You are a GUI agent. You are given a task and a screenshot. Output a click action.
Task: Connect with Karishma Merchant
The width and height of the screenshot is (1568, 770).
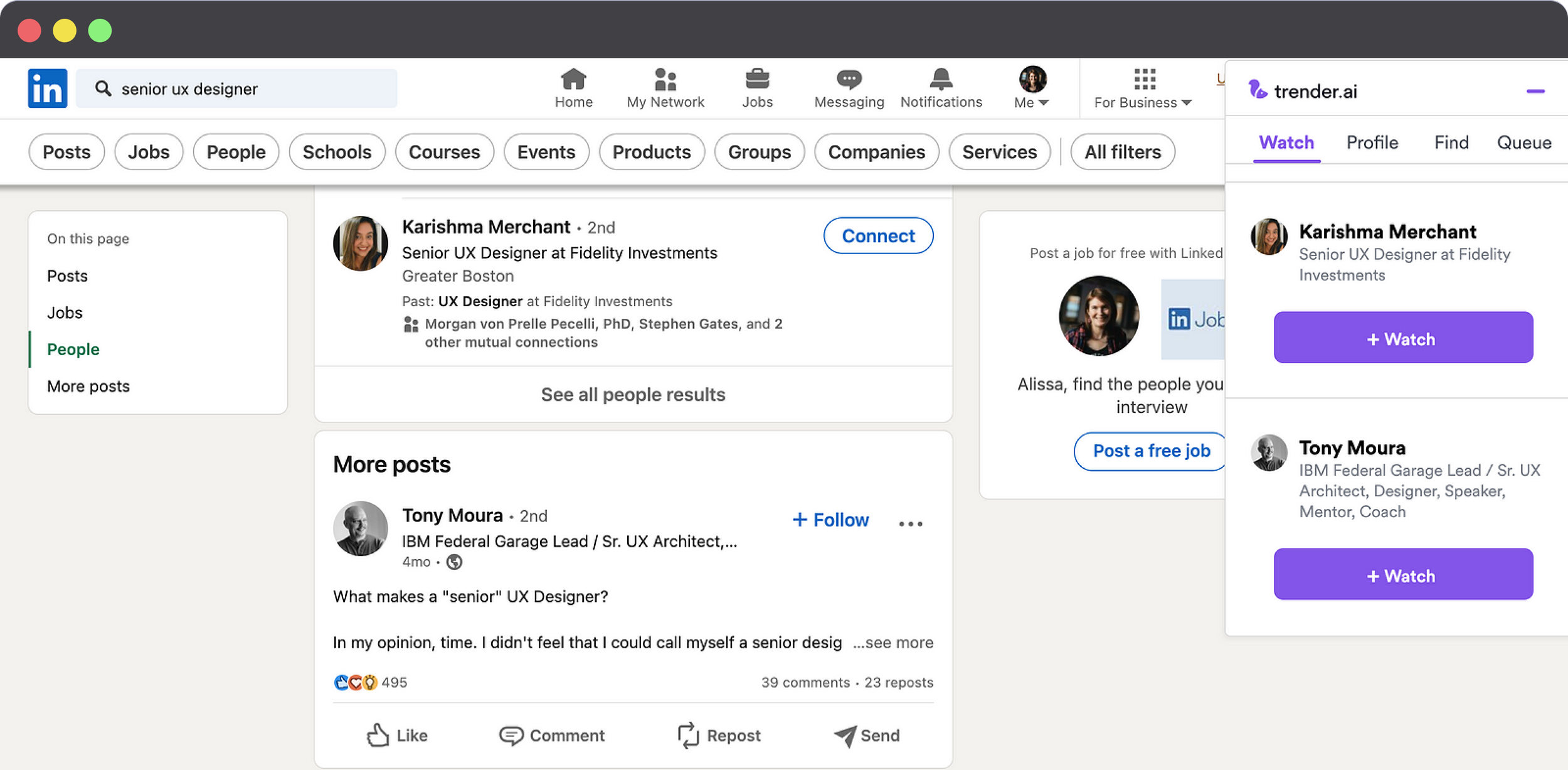pyautogui.click(x=878, y=236)
